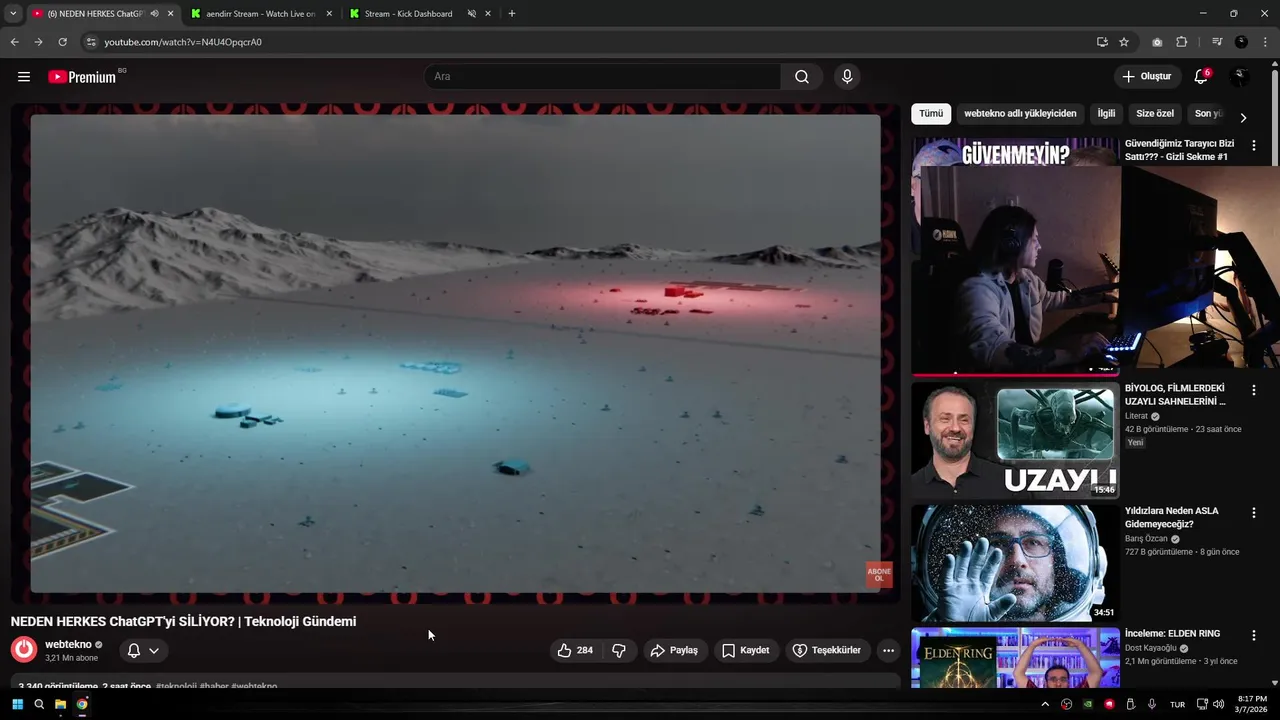Expand the tab search dropdown arrow
1280x720 pixels.
tap(13, 14)
